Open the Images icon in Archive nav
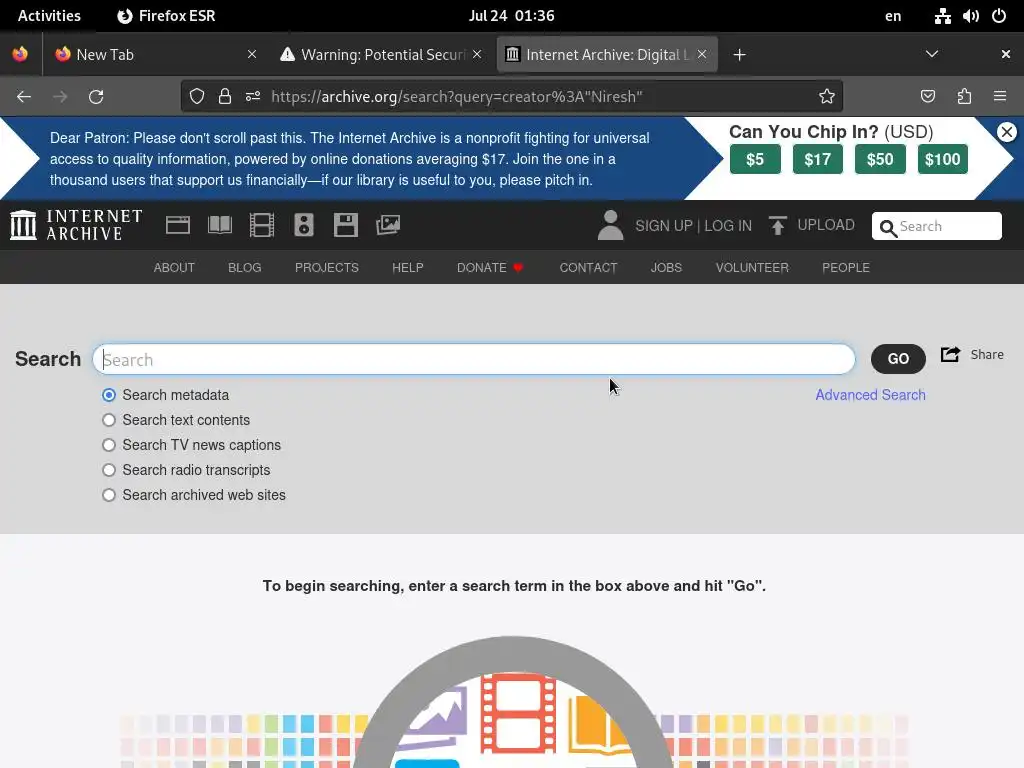The height and width of the screenshot is (768, 1024). click(388, 225)
